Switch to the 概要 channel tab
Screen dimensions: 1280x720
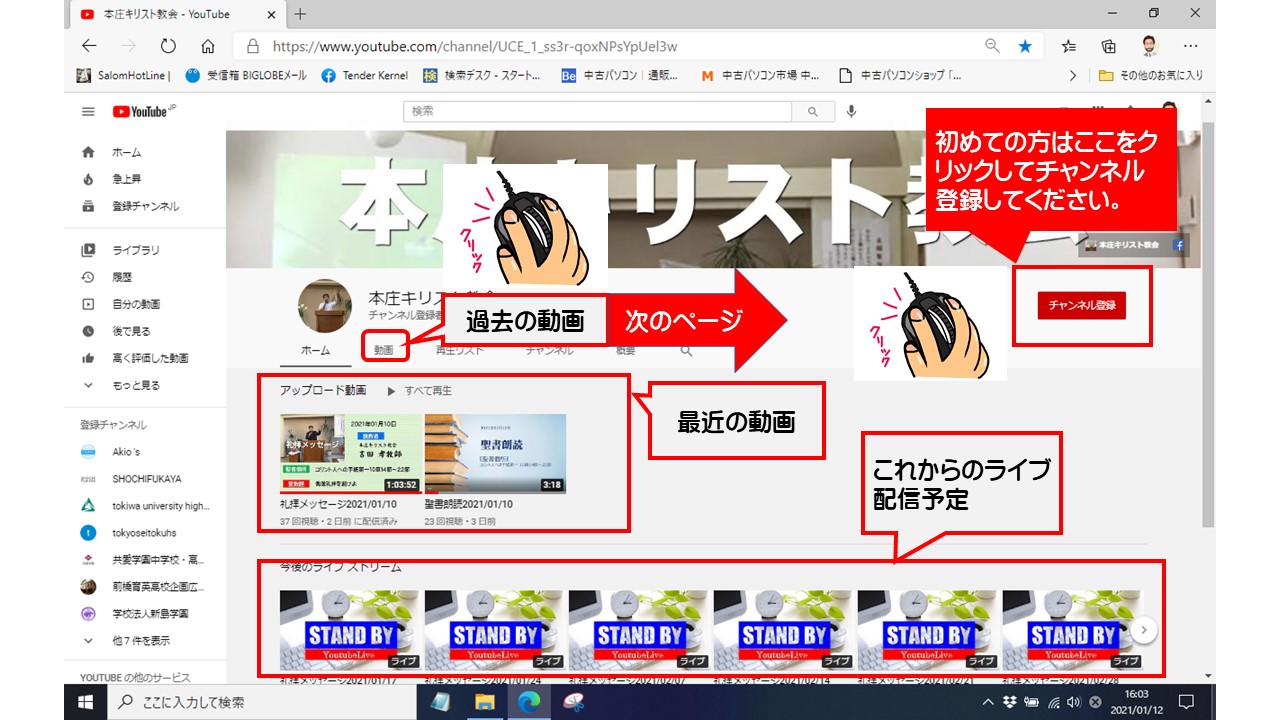tap(624, 351)
